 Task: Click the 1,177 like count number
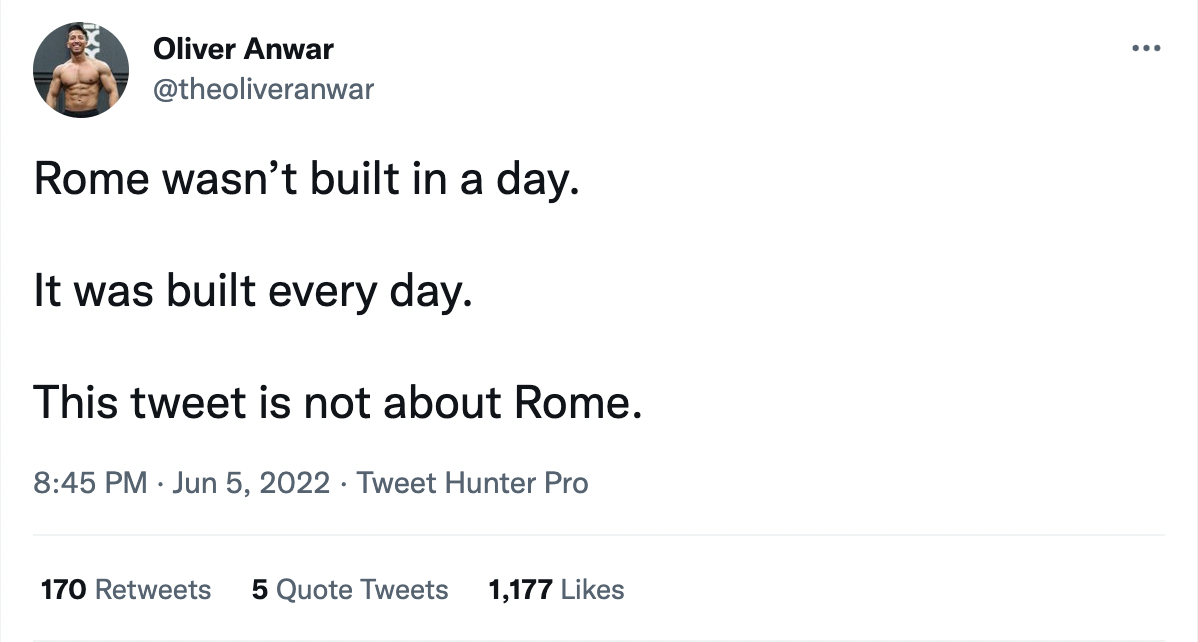pos(520,590)
